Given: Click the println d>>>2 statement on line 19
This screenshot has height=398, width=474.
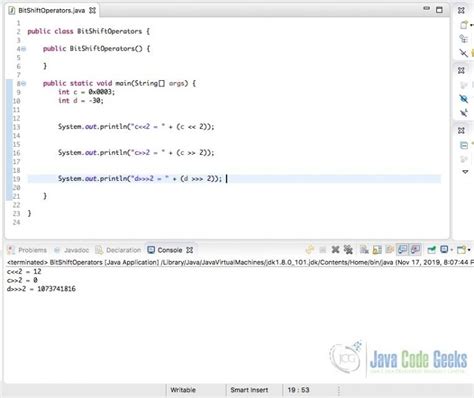Looking at the screenshot, I should pos(140,179).
